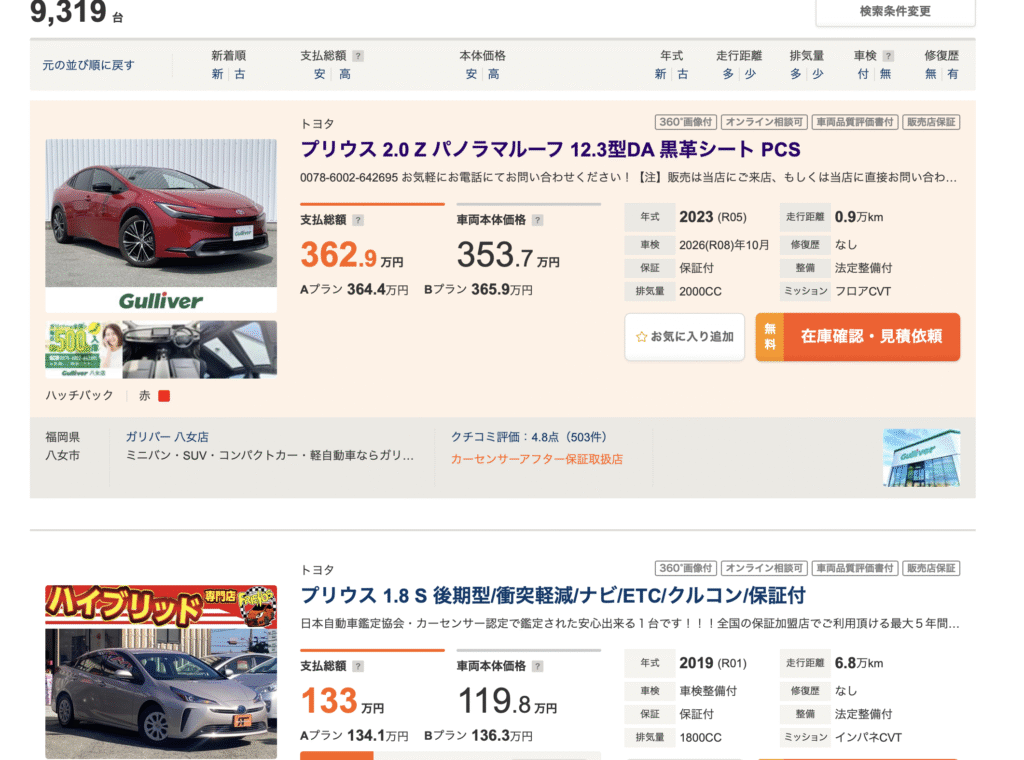
Task: Open the プリウス 1.8 S 後期型 listing title
Action: click(x=552, y=595)
